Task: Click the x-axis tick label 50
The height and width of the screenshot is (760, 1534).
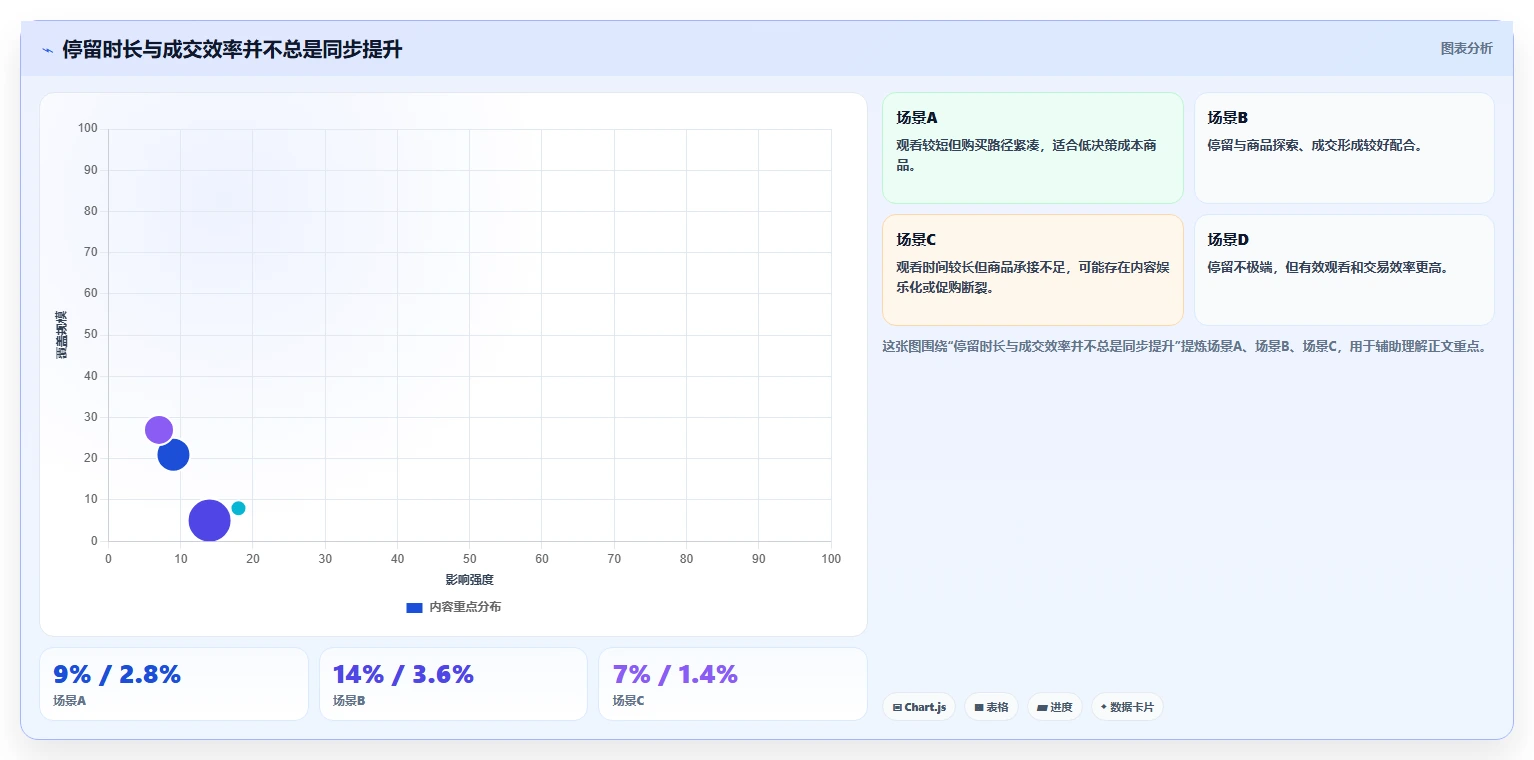Action: [470, 559]
